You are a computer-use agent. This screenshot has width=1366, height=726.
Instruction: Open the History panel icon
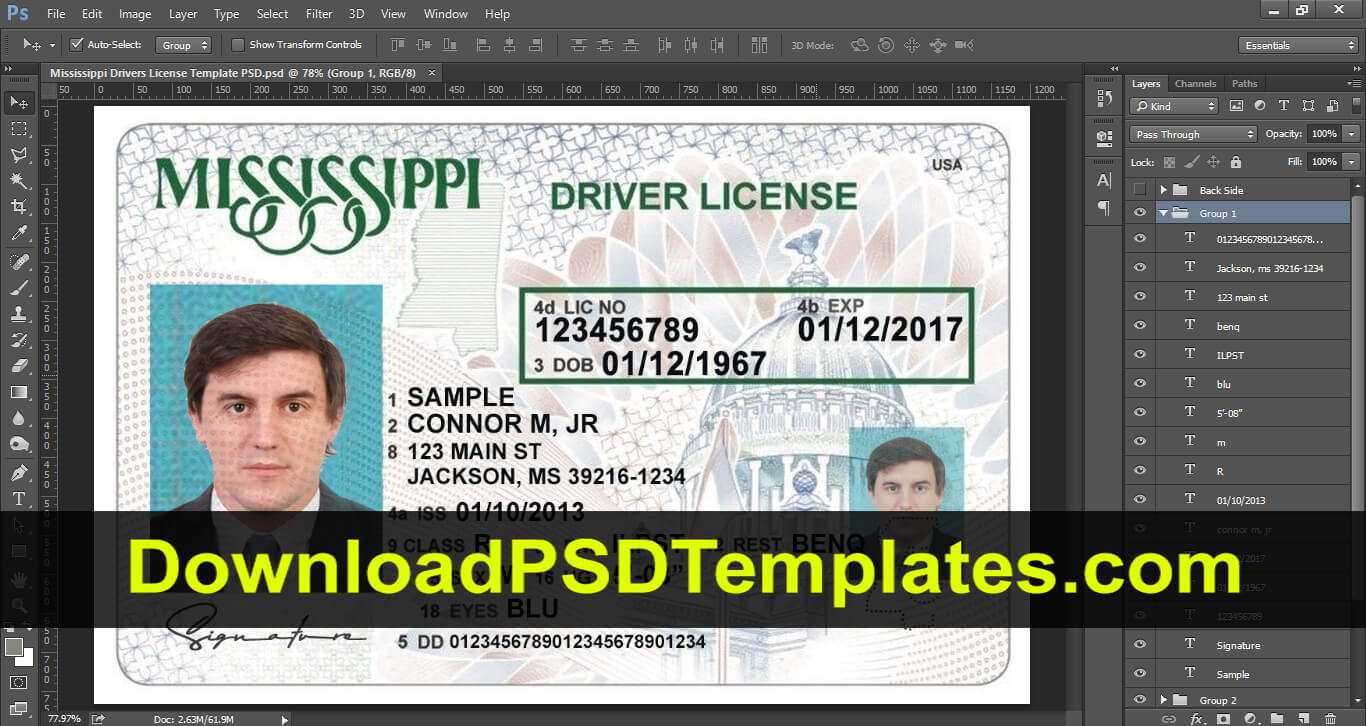1104,98
